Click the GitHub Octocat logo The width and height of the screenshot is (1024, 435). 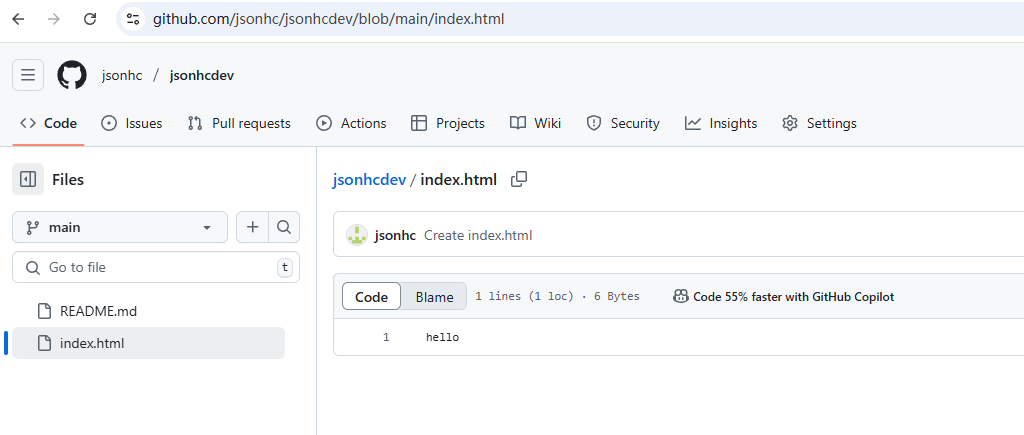click(x=72, y=75)
